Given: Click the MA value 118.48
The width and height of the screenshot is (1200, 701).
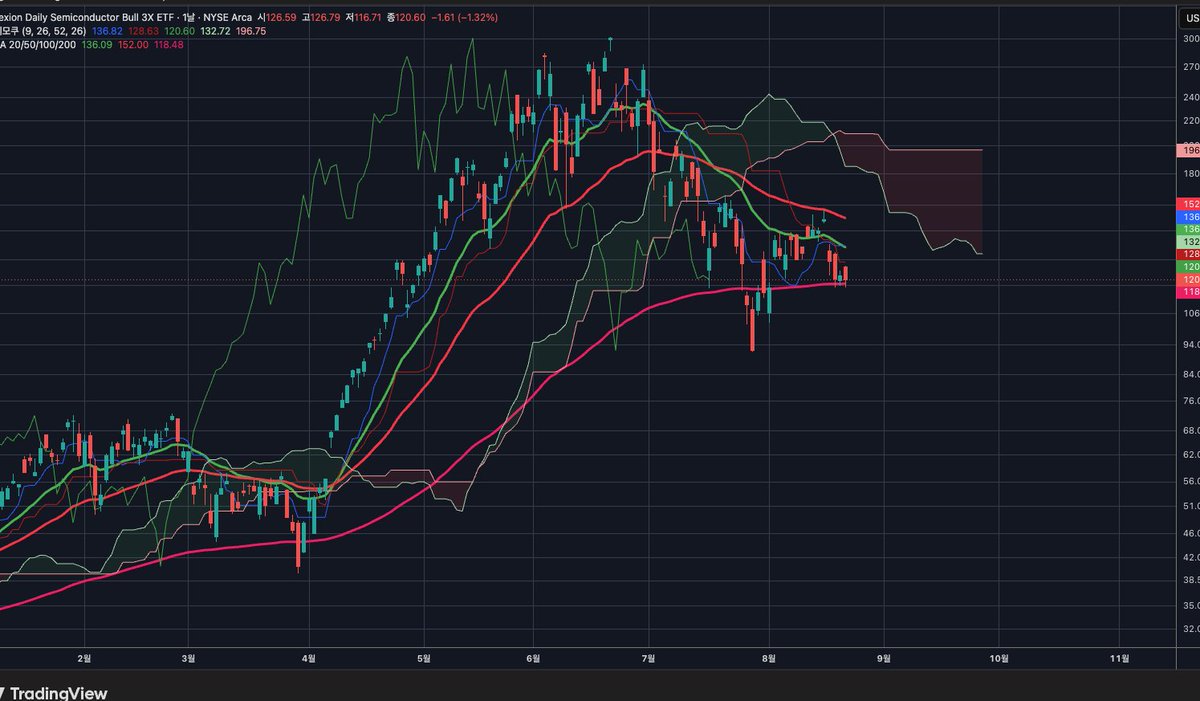Looking at the screenshot, I should pyautogui.click(x=168, y=45).
